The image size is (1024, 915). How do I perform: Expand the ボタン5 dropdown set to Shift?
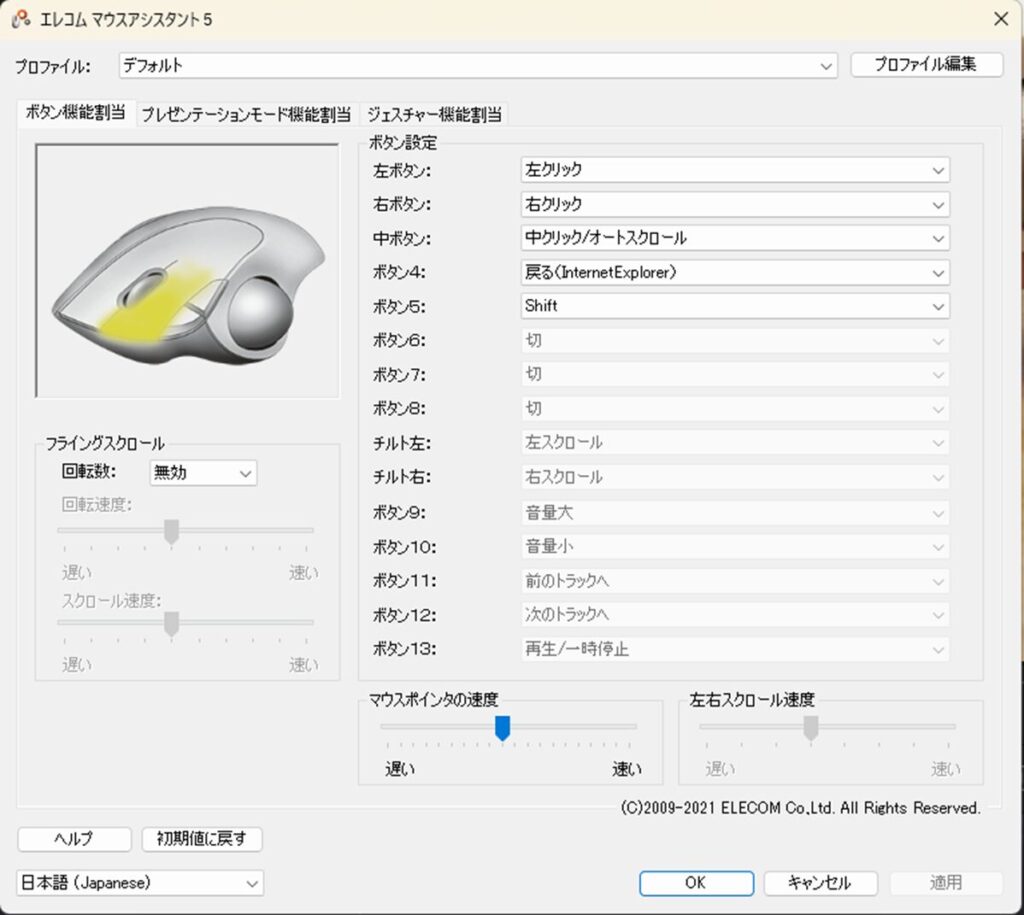(735, 306)
